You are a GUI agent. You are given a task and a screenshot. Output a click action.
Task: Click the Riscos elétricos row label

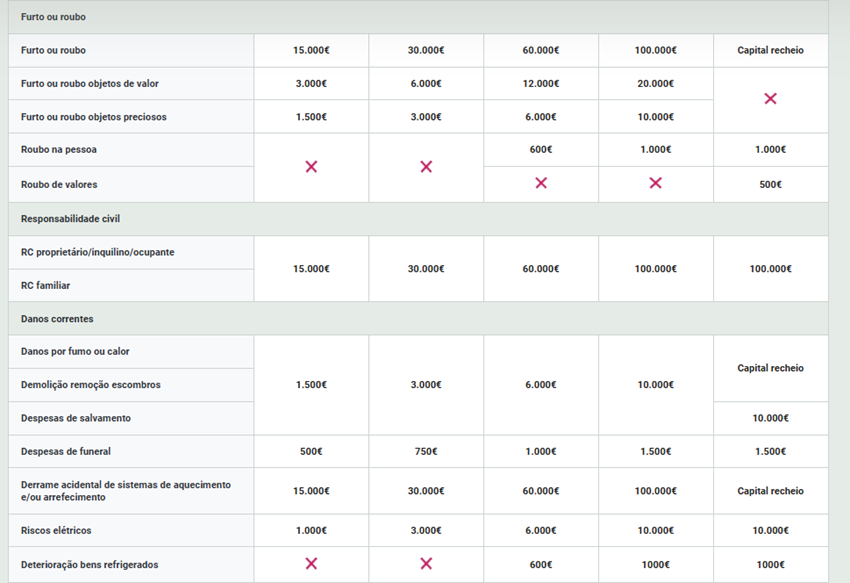pyautogui.click(x=56, y=530)
